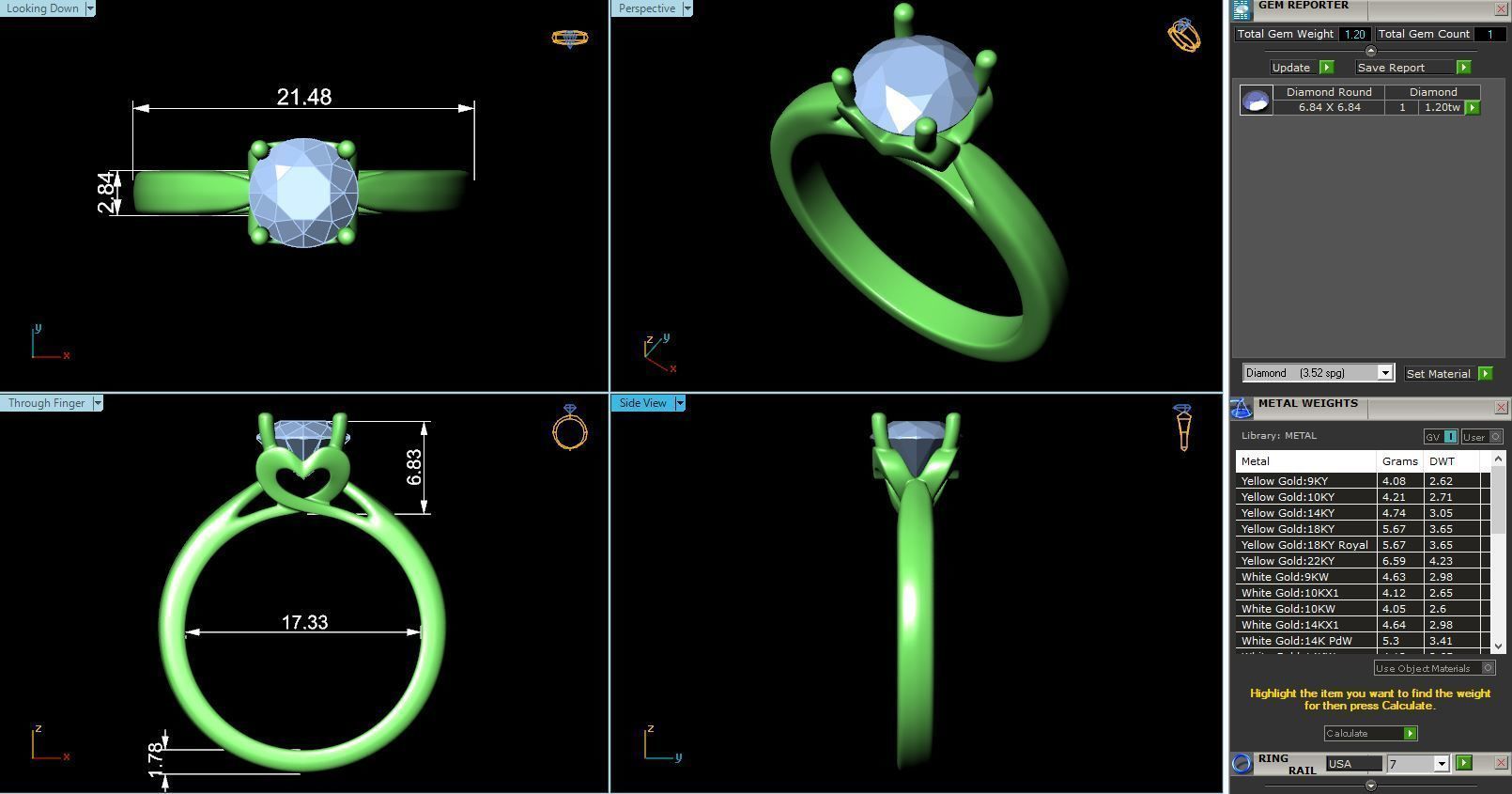The width and height of the screenshot is (1512, 794).
Task: Select Yellow Gold:18KY Royal row
Action: 1362,545
